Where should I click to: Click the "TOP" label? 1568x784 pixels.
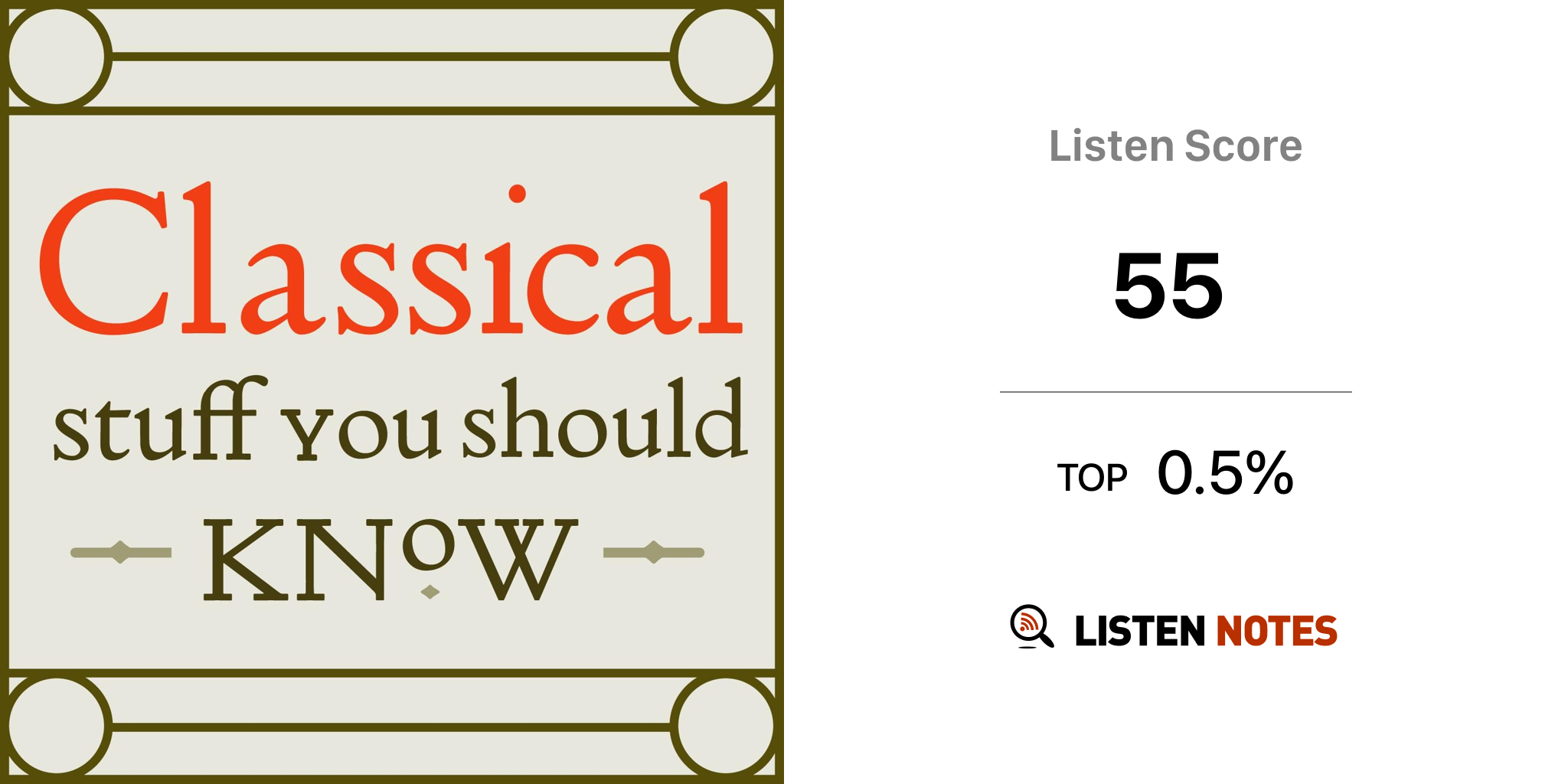tap(1092, 479)
